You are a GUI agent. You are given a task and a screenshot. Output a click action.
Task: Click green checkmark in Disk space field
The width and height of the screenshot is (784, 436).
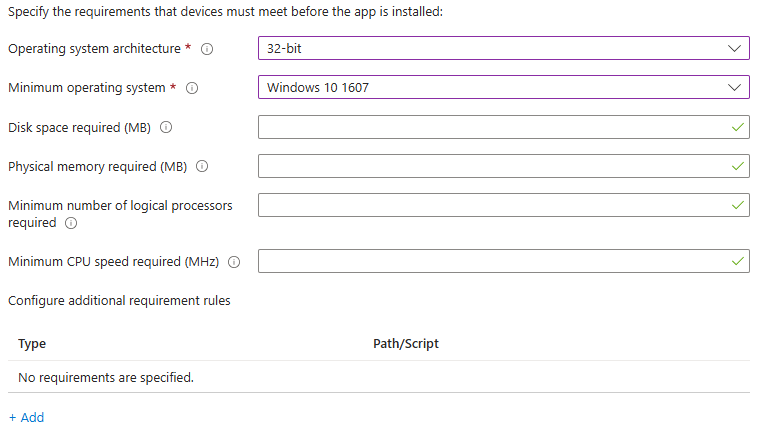pos(738,127)
